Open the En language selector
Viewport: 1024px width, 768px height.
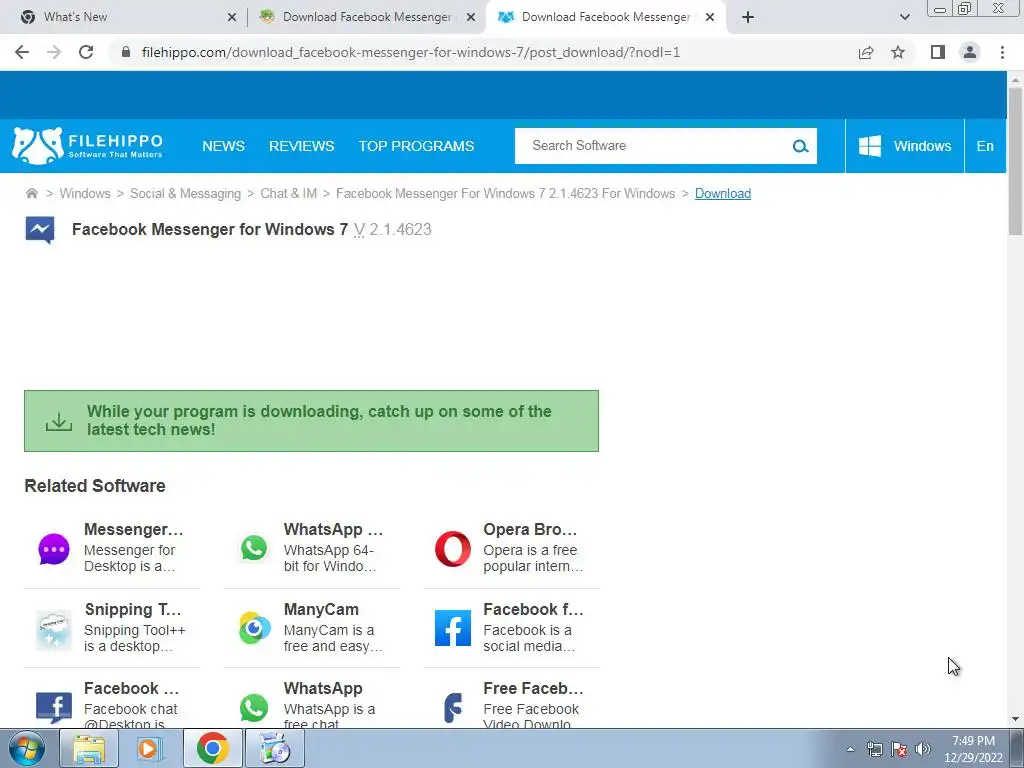[x=985, y=146]
